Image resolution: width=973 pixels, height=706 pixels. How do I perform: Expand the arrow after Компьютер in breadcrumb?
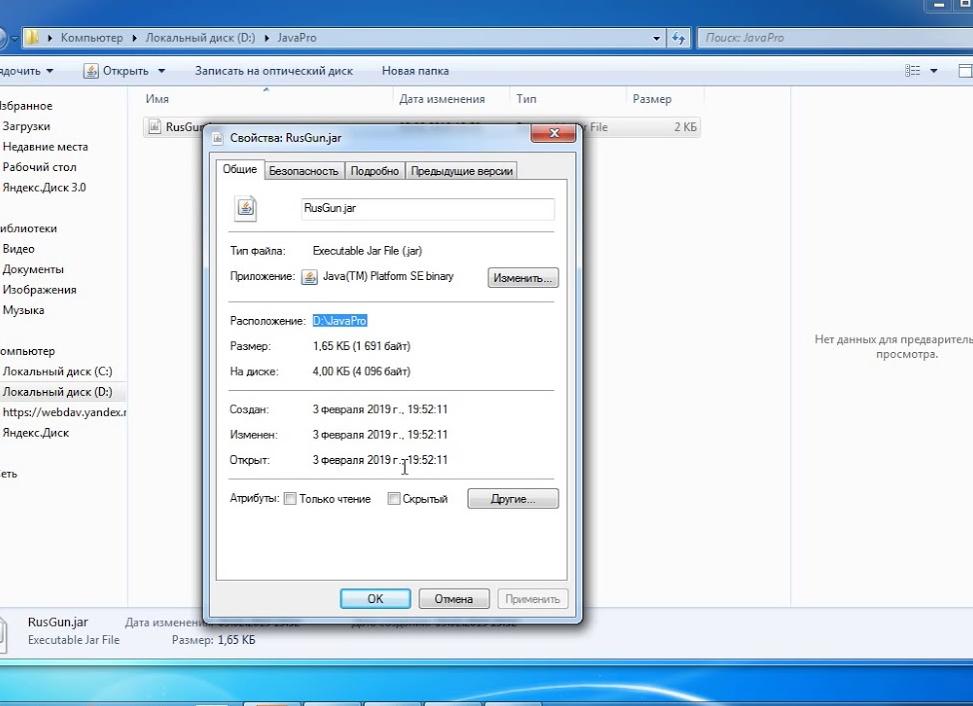pos(134,38)
